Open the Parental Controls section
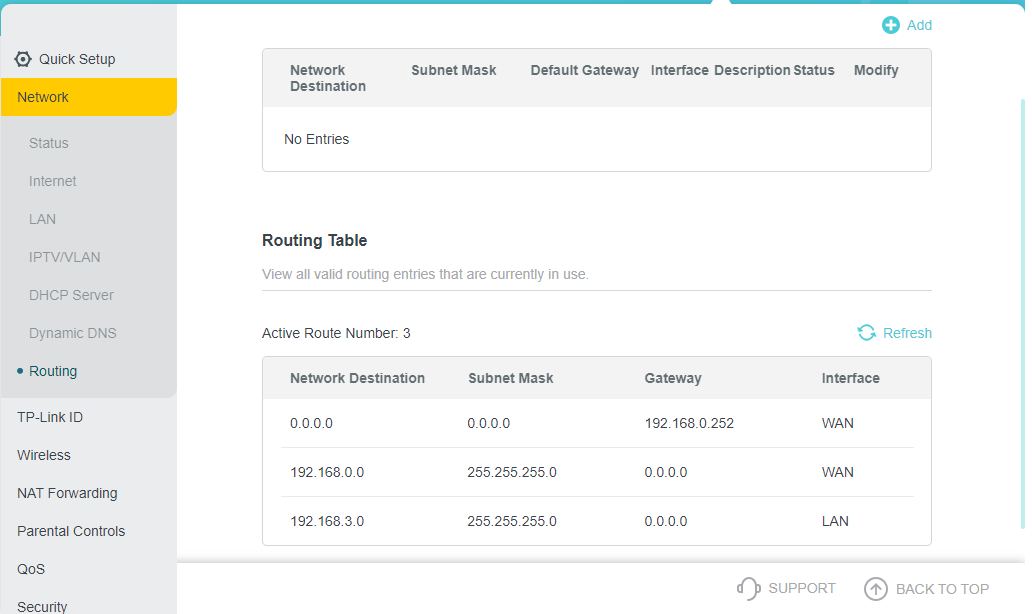Screen dimensions: 1032x614 (x=71, y=531)
